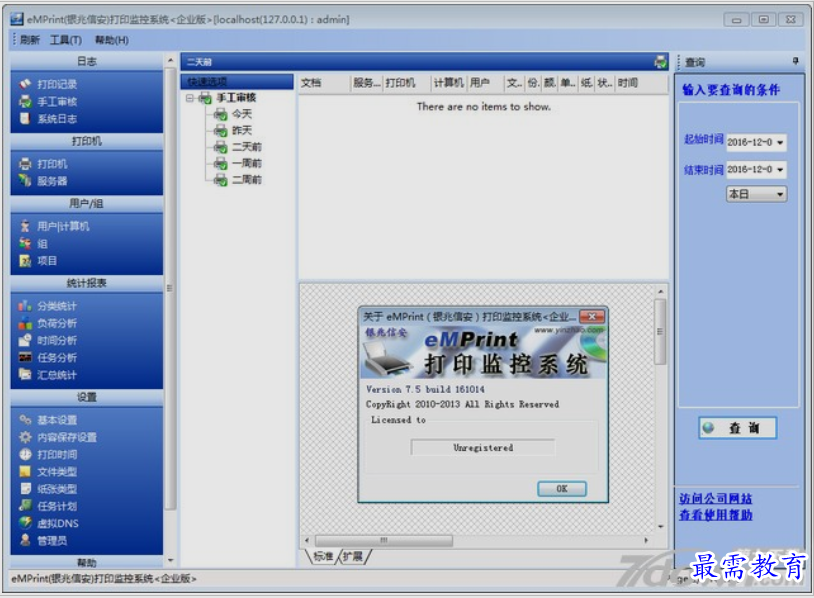Open 打印记录 print records in sidebar
Viewport: 814px width, 598px height.
pyautogui.click(x=57, y=85)
